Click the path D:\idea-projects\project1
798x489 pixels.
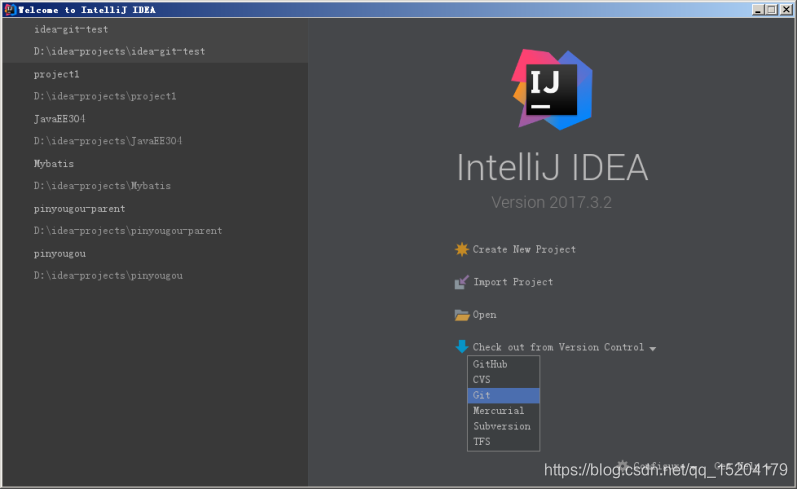click(x=105, y=96)
